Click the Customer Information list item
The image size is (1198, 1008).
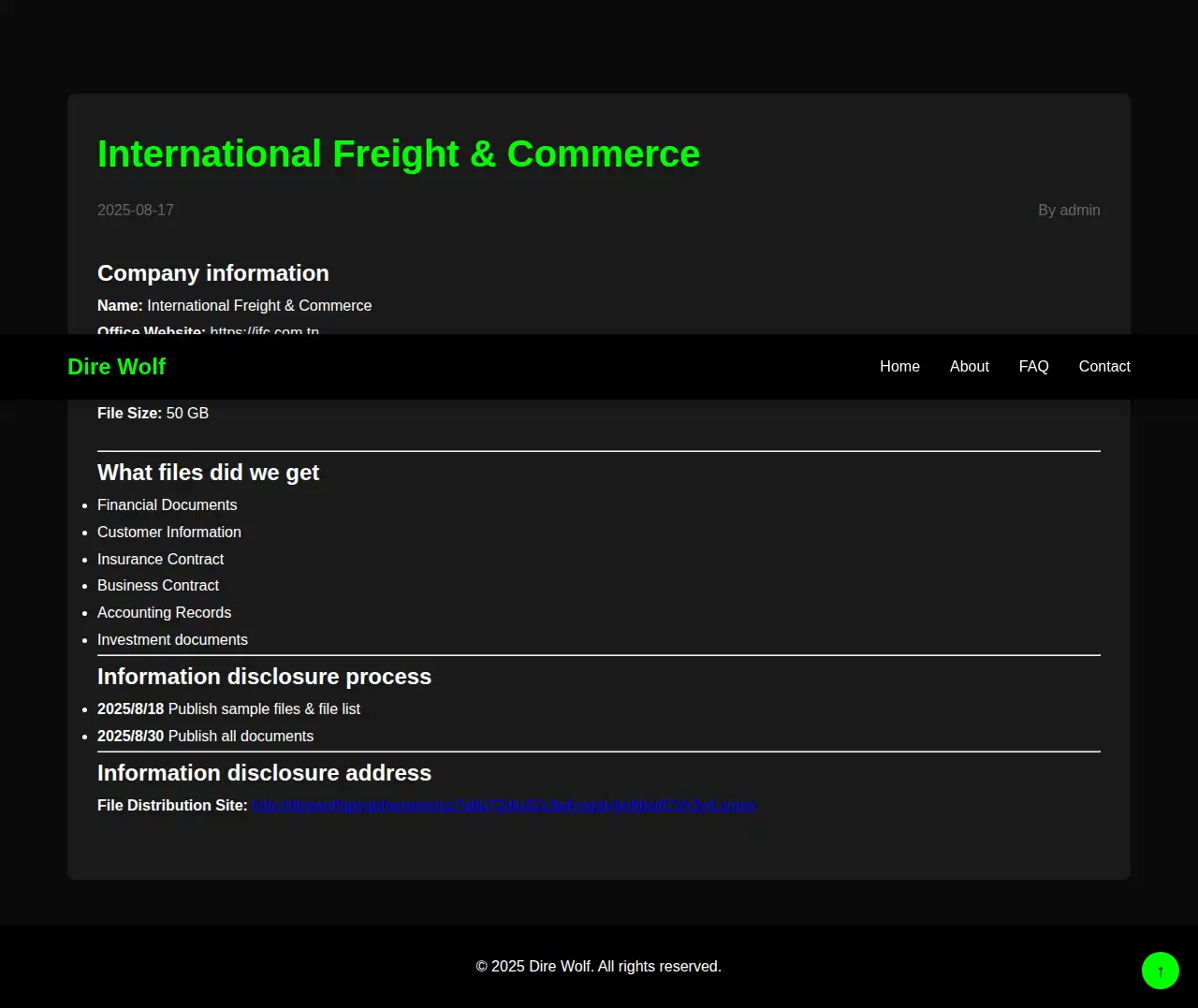(169, 533)
